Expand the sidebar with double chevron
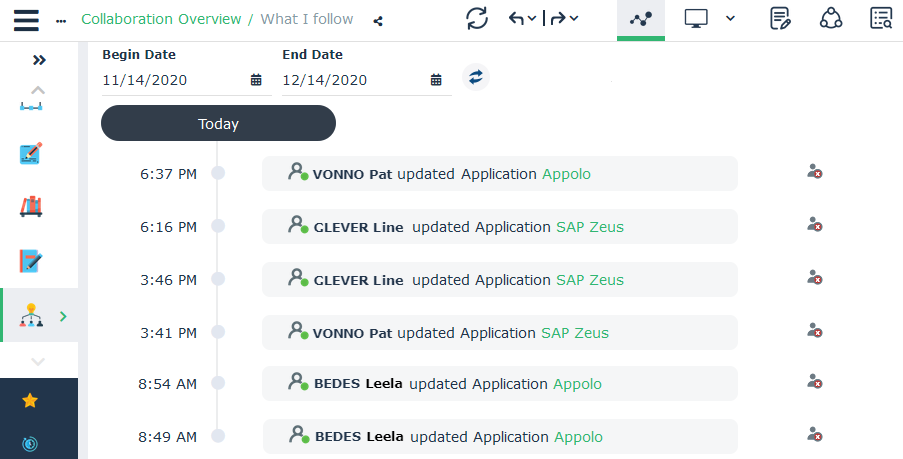 click(39, 60)
